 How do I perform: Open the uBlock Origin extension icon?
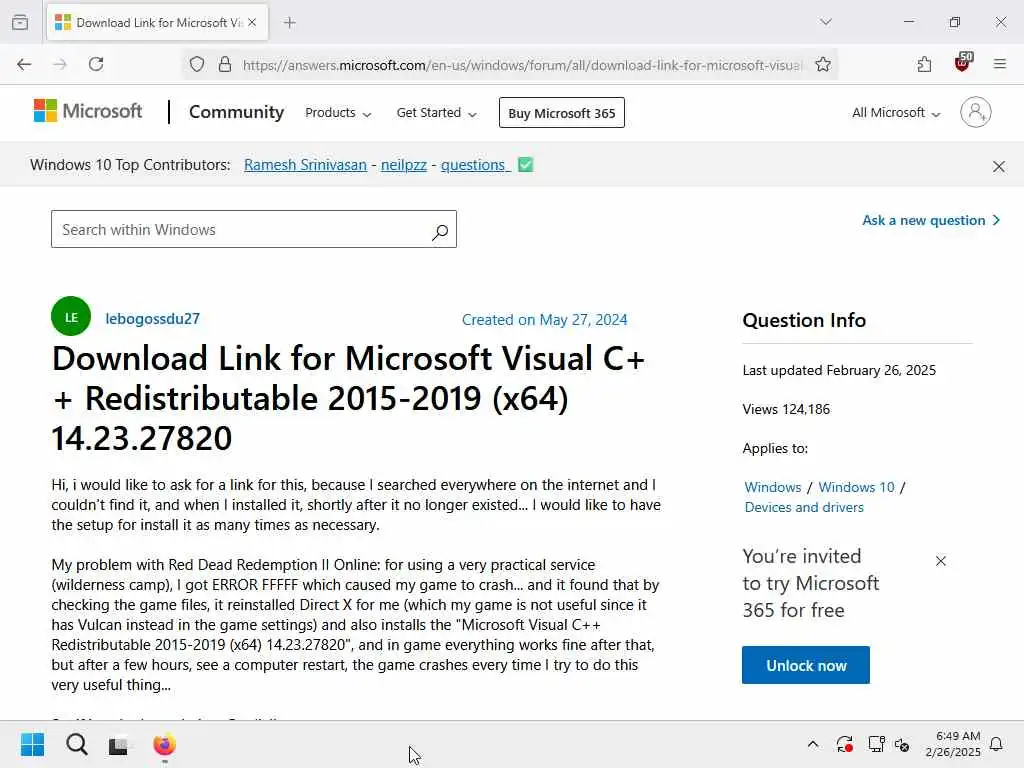963,63
